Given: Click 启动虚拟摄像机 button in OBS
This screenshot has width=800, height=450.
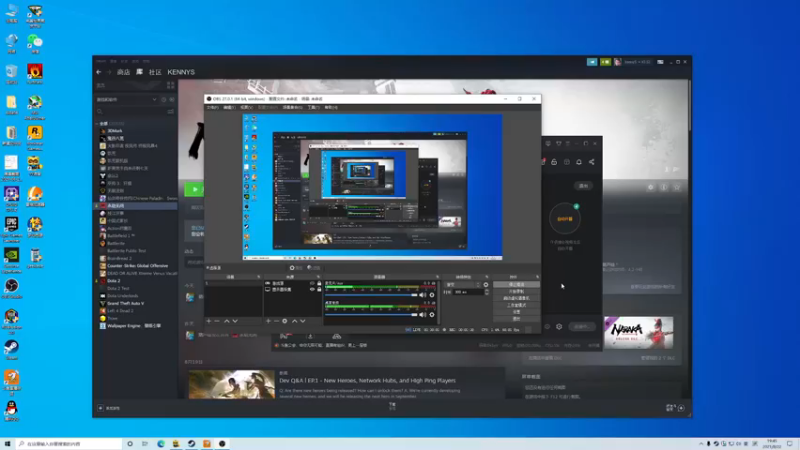Looking at the screenshot, I should pyautogui.click(x=516, y=298).
